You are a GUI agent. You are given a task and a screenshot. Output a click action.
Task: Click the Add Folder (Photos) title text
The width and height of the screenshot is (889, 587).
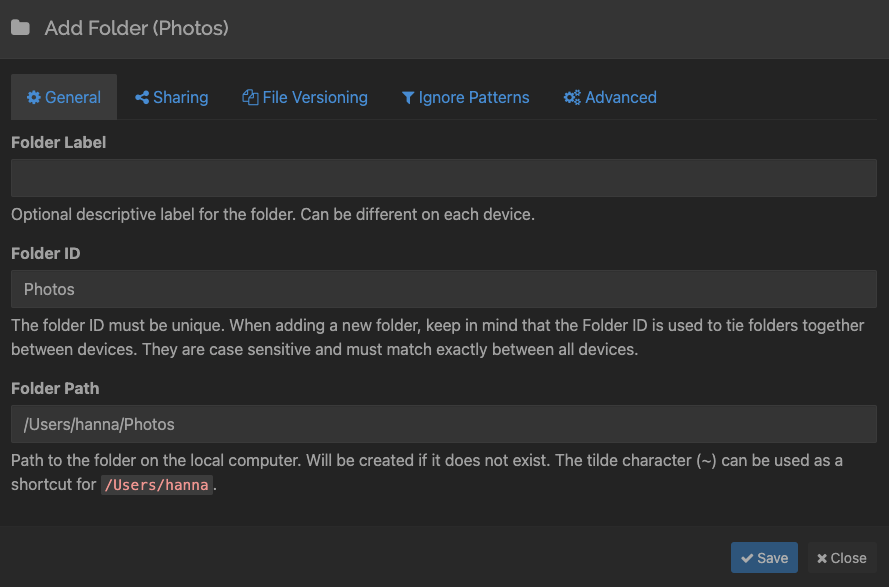pyautogui.click(x=137, y=28)
